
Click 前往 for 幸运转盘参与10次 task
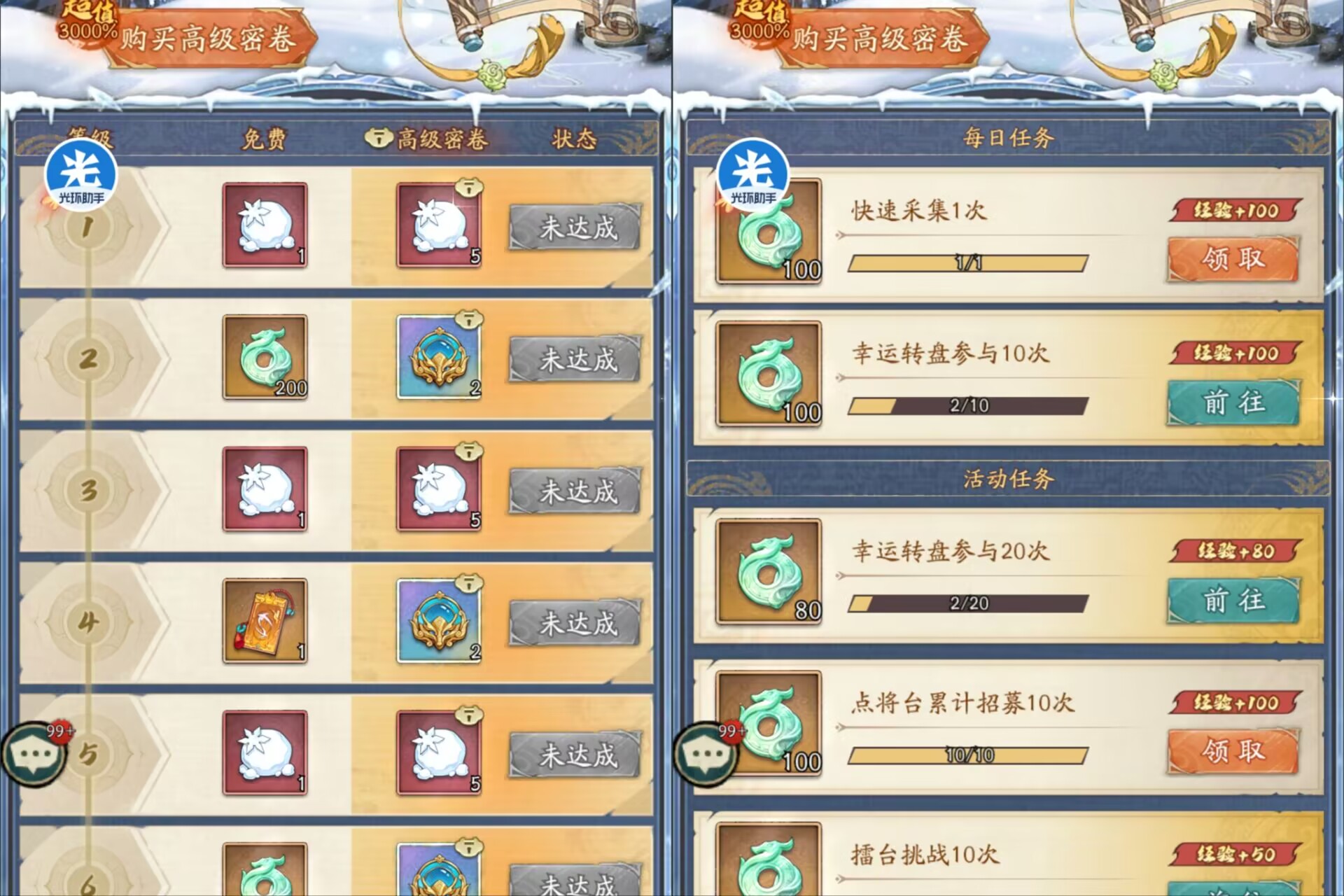(x=1233, y=402)
